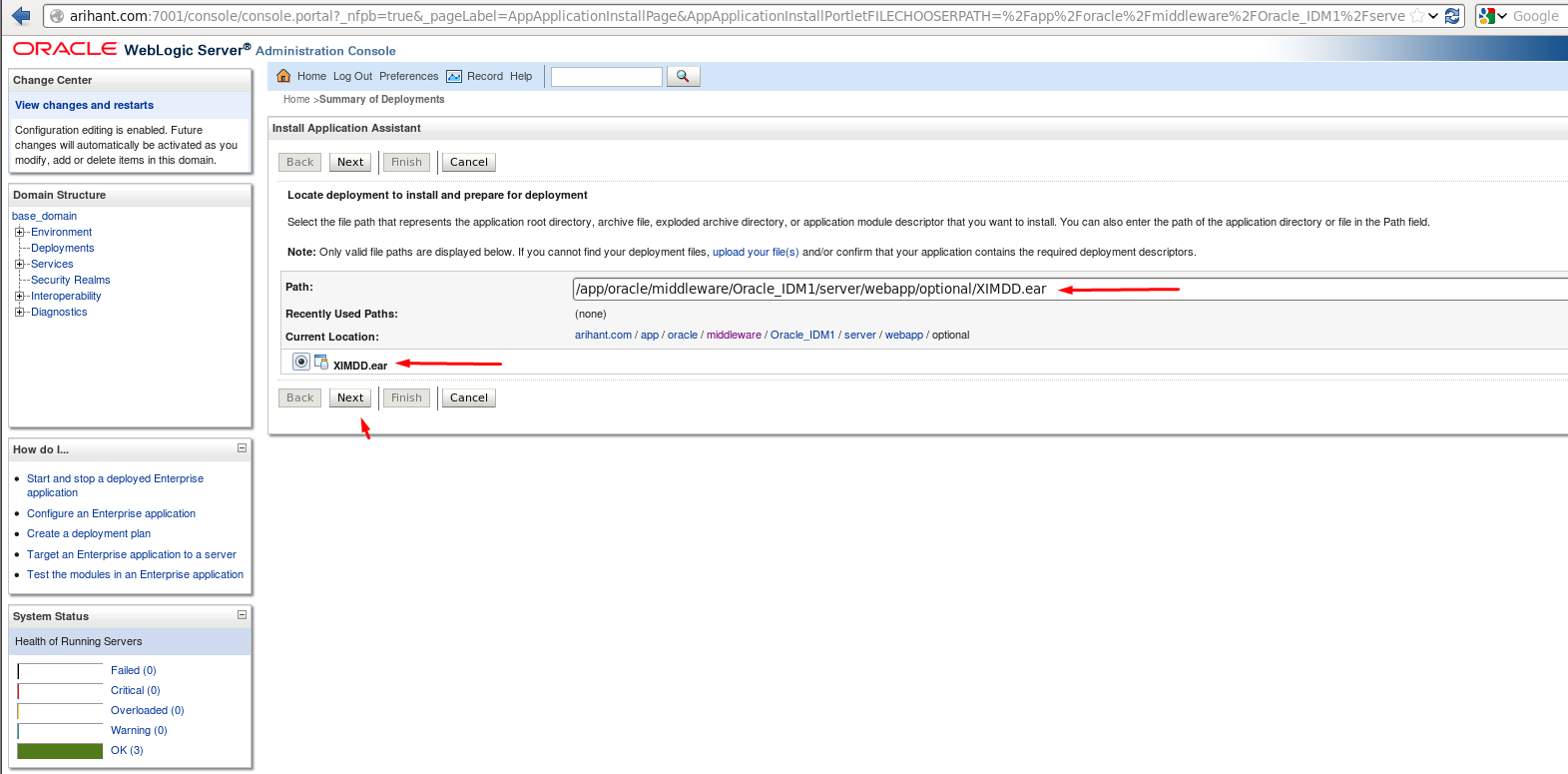Open the 'upload your file(s)' link
Image resolution: width=1568 pixels, height=774 pixels.
756,252
